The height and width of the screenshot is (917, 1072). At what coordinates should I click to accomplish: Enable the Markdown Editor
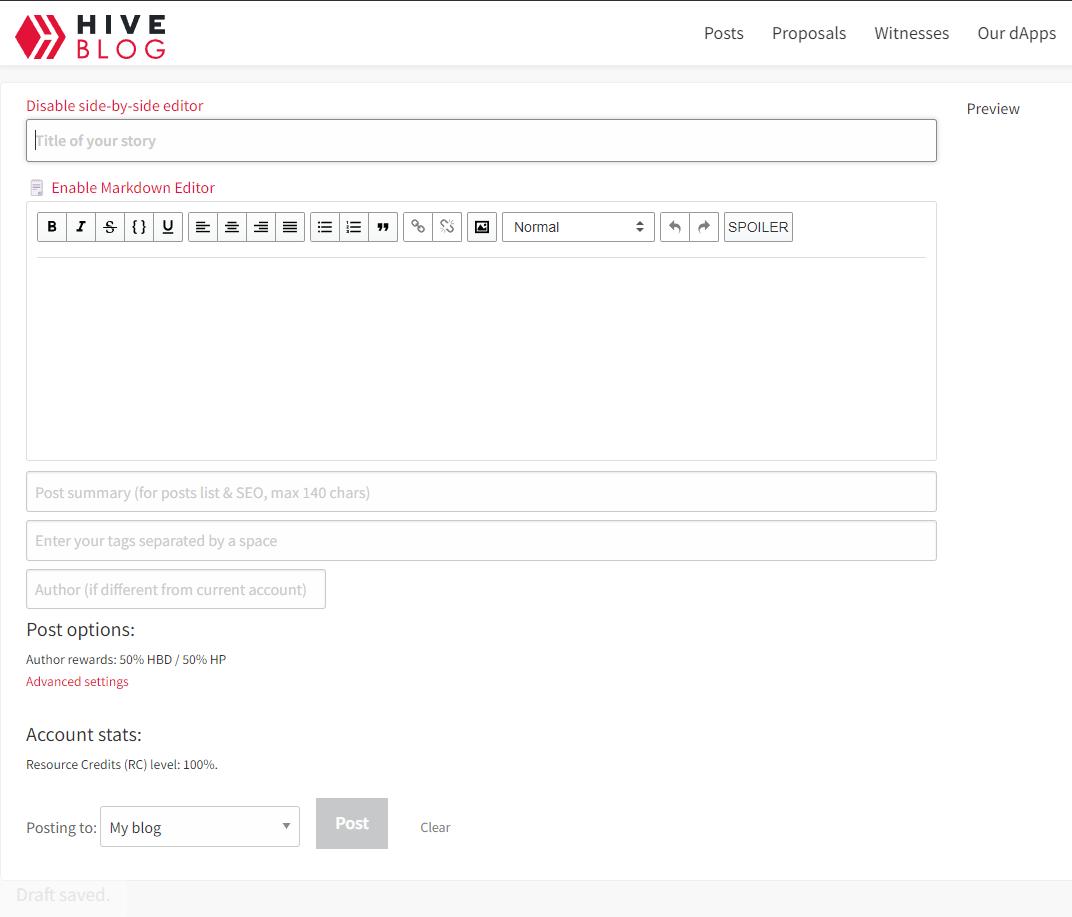[133, 187]
